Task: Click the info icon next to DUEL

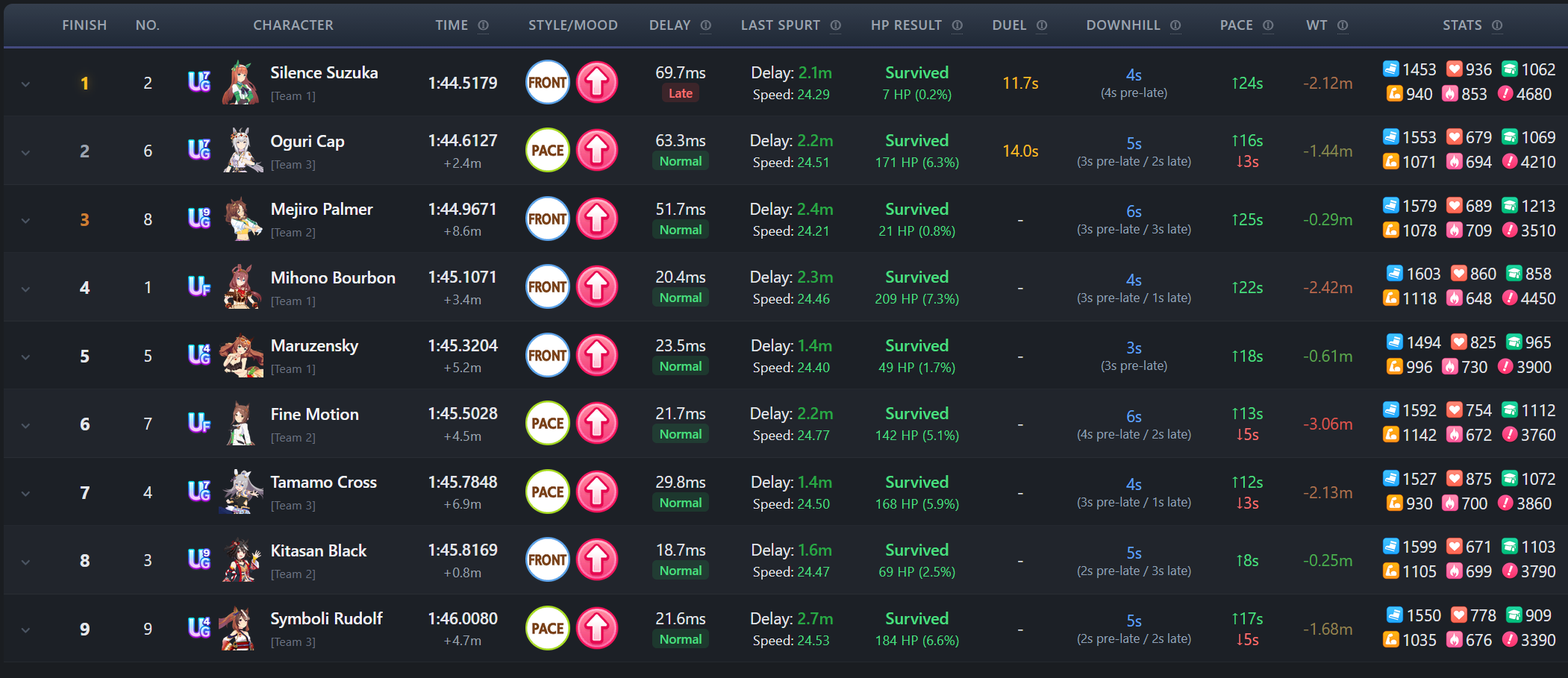Action: (x=1042, y=25)
